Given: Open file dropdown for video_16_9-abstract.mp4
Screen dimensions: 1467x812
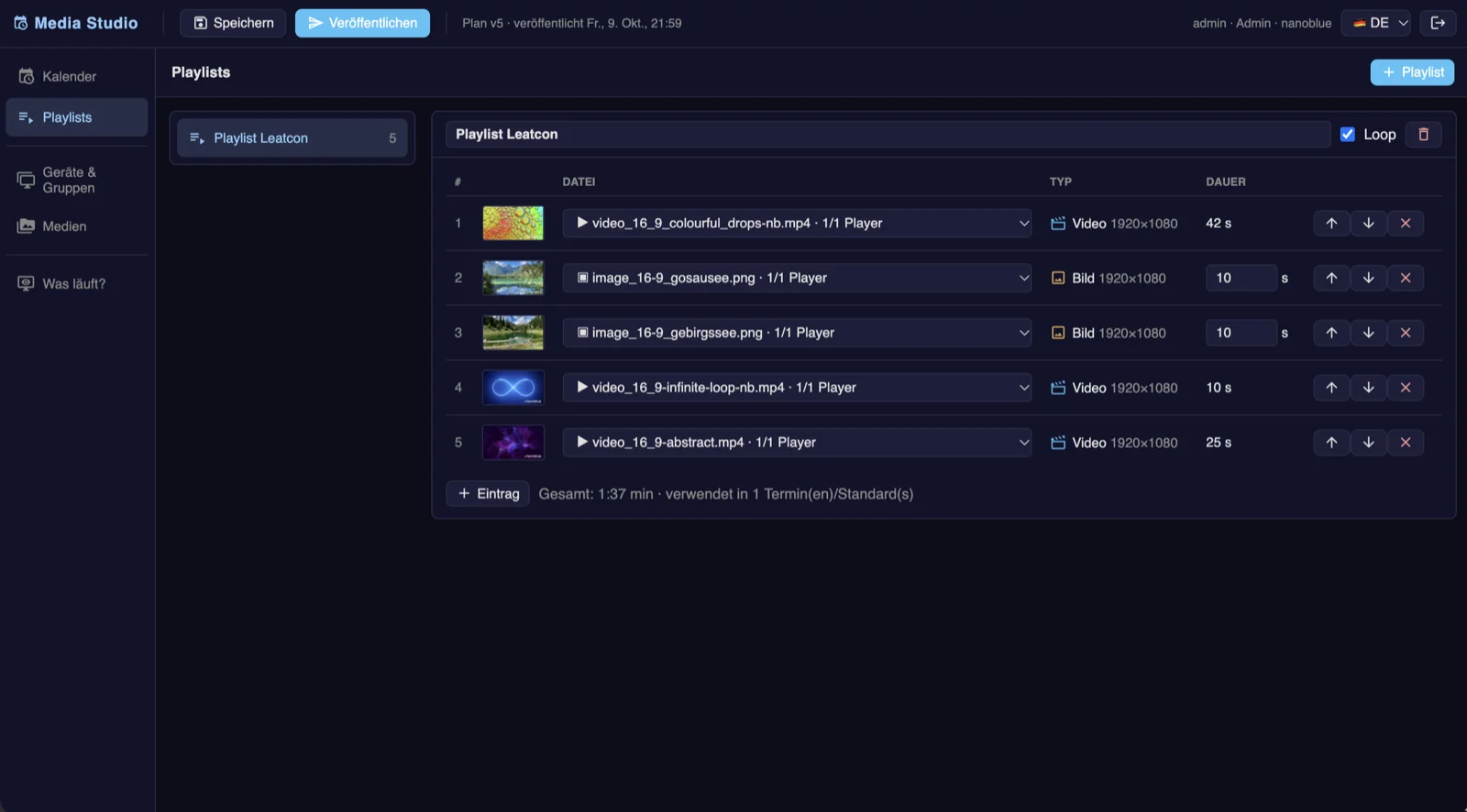Looking at the screenshot, I should point(797,443).
